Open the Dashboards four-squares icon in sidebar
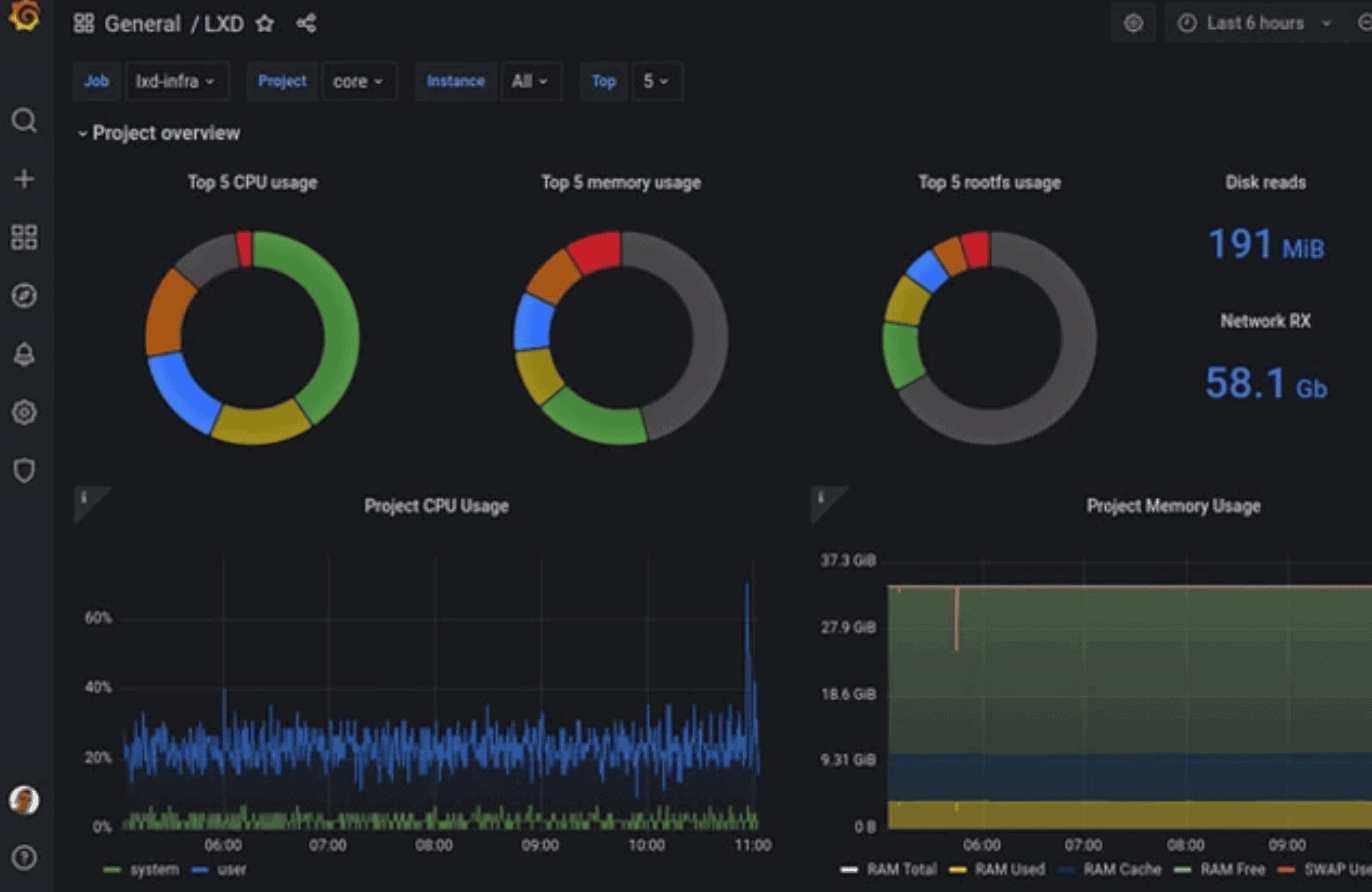Viewport: 1372px width, 892px height. click(24, 237)
